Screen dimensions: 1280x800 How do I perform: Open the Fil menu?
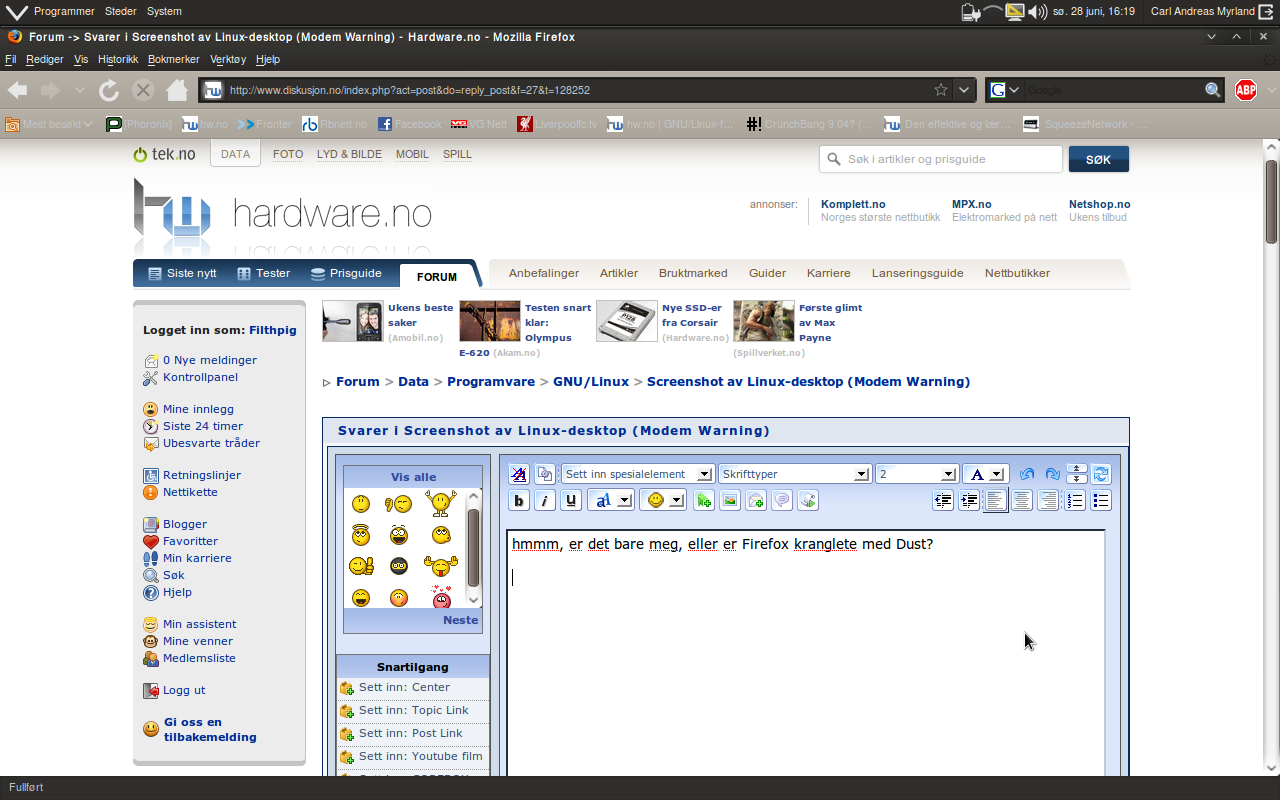pos(10,59)
